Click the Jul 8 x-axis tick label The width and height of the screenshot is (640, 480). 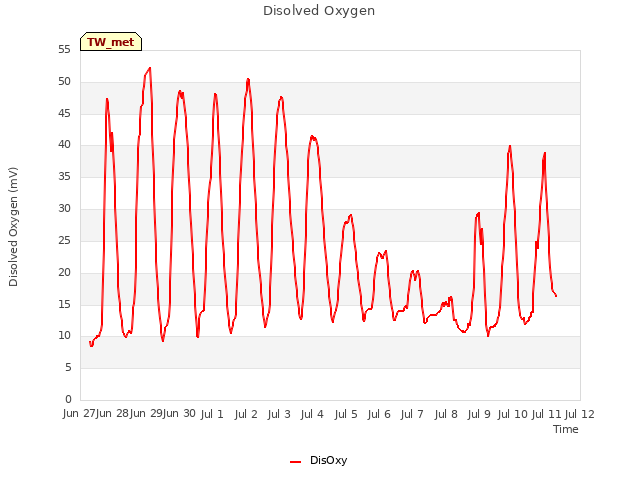pyautogui.click(x=446, y=414)
